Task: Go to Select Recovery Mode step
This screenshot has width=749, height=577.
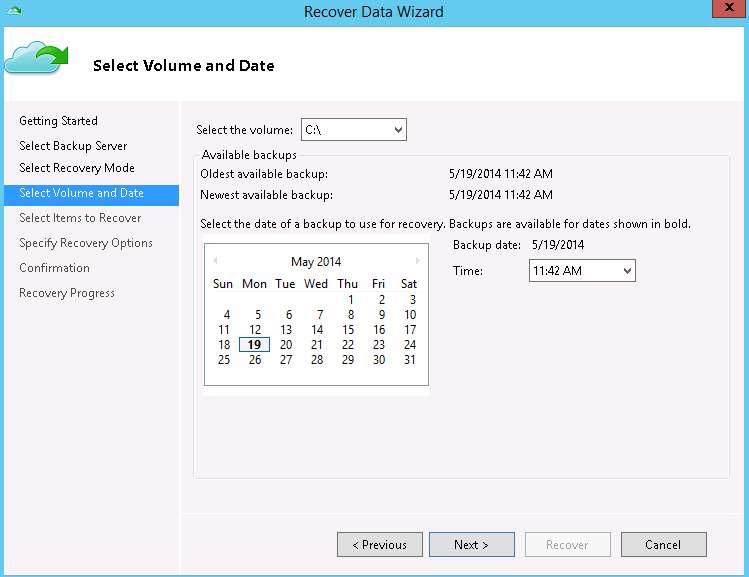Action: pyautogui.click(x=77, y=168)
